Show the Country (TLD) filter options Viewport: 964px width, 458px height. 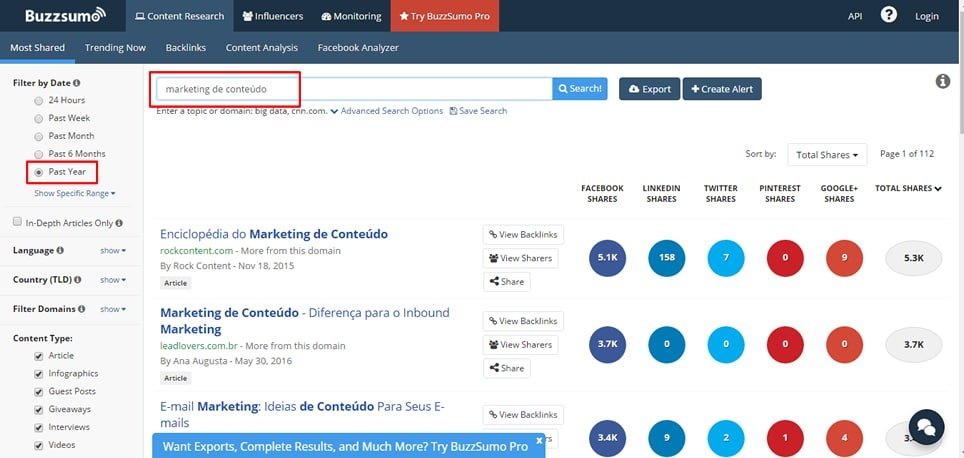click(x=113, y=280)
